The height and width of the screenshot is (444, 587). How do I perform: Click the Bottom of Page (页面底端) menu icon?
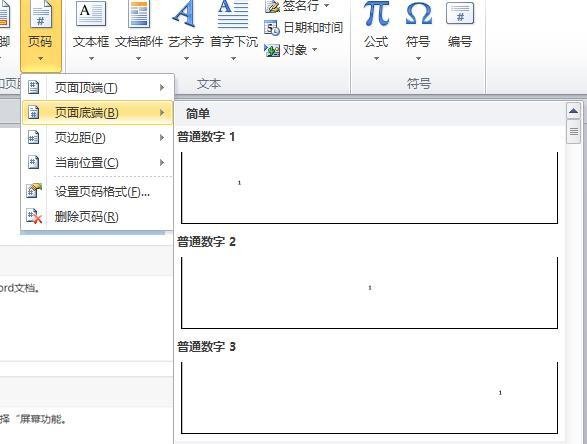coord(34,112)
